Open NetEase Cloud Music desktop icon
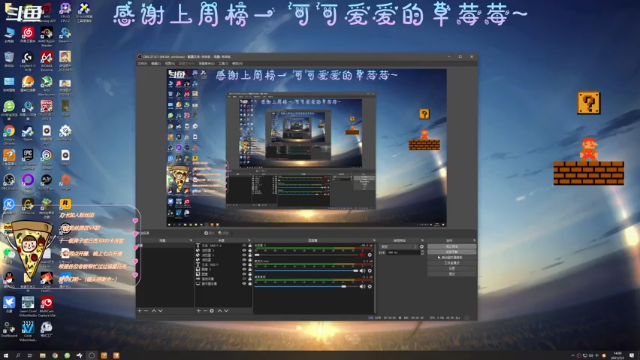The height and width of the screenshot is (360, 640). point(28,34)
